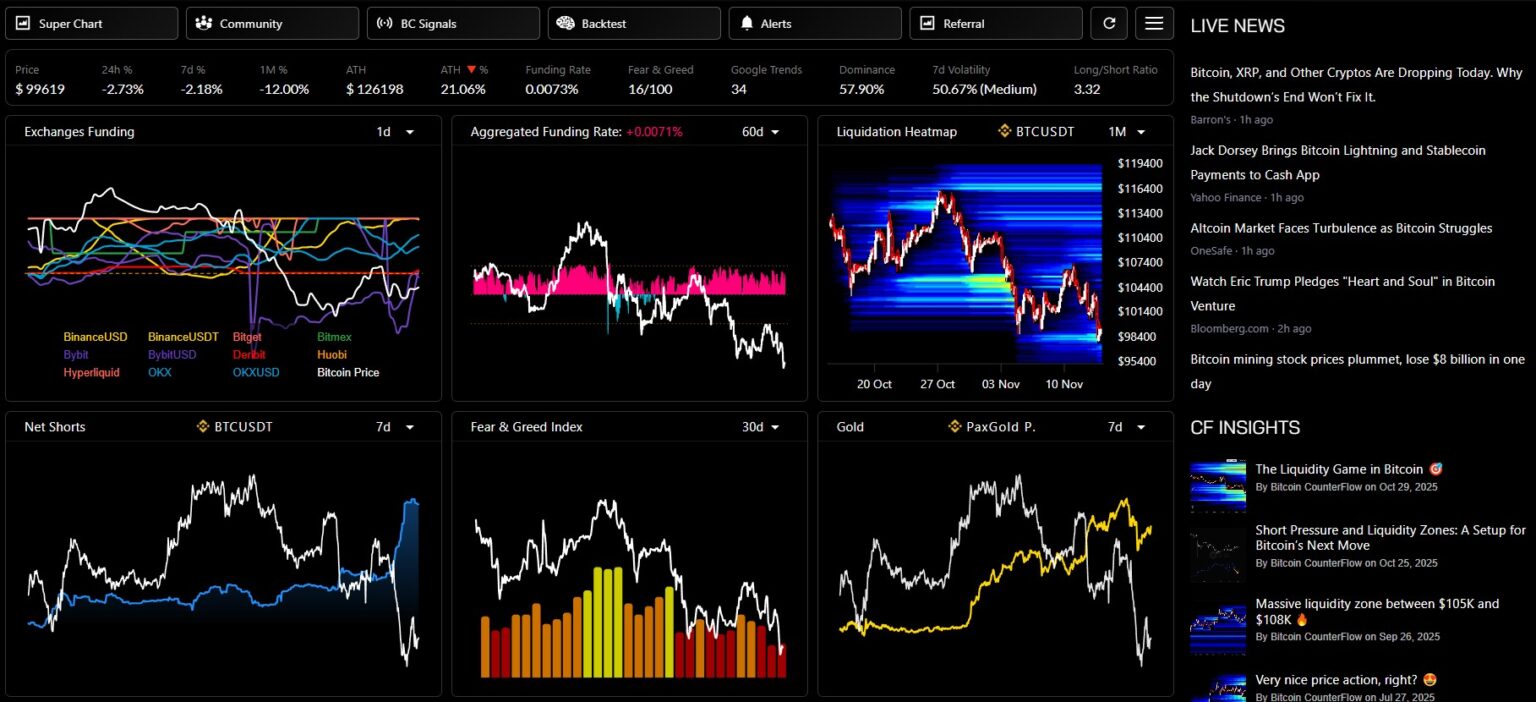
Task: Click the Super Chart icon
Action: [x=24, y=23]
